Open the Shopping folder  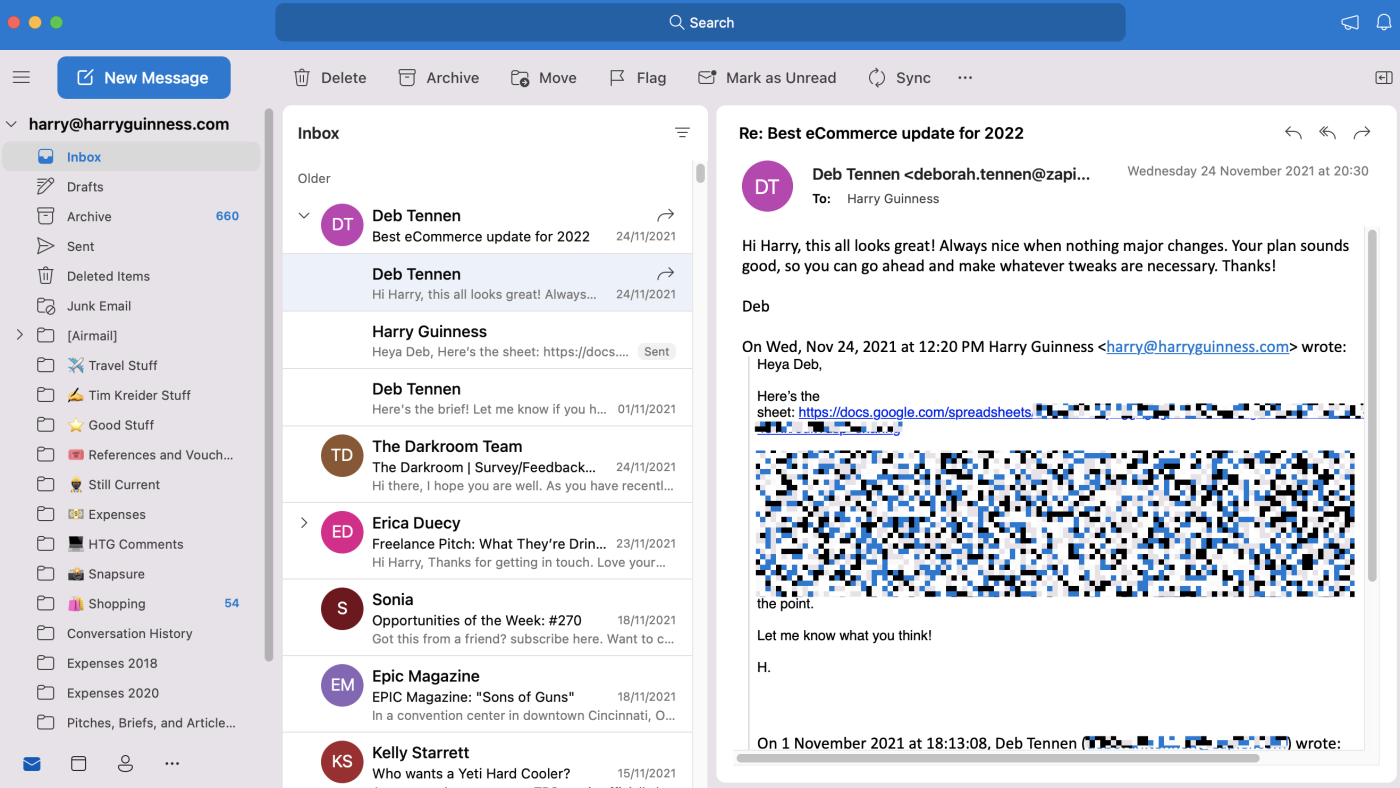coord(131,604)
